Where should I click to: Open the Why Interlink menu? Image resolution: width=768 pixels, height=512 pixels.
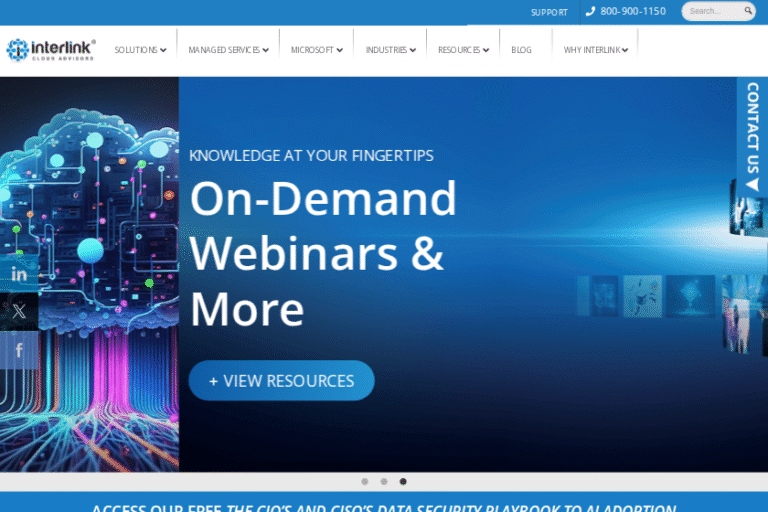coord(595,50)
